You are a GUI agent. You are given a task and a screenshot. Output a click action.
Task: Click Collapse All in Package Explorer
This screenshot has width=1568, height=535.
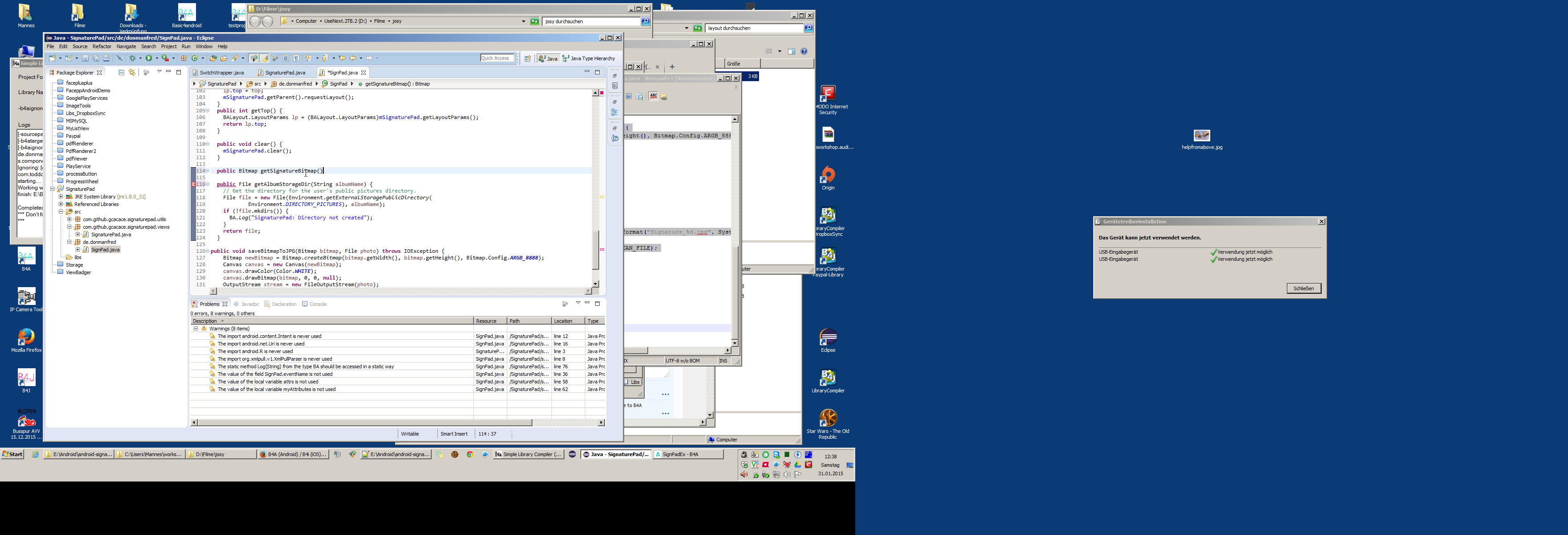point(122,73)
